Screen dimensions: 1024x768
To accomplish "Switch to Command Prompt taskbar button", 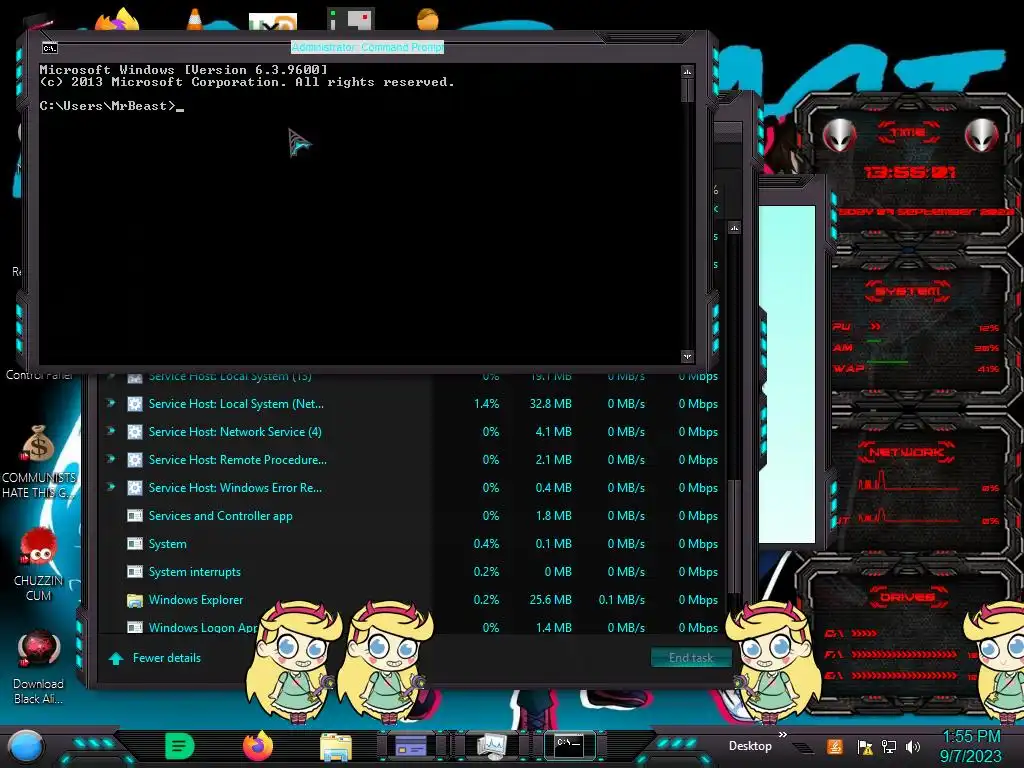I will (x=569, y=745).
